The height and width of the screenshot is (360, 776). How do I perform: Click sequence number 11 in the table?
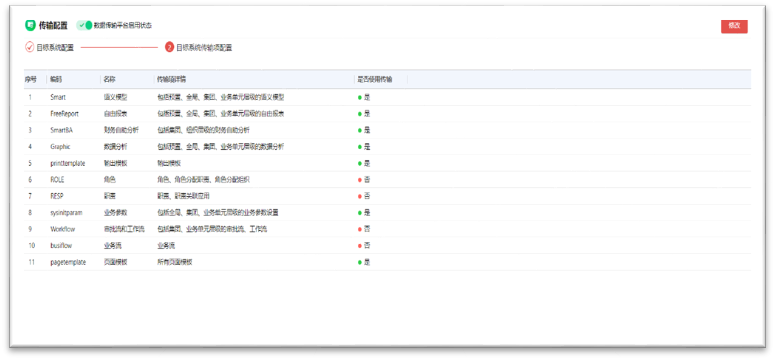tap(31, 262)
